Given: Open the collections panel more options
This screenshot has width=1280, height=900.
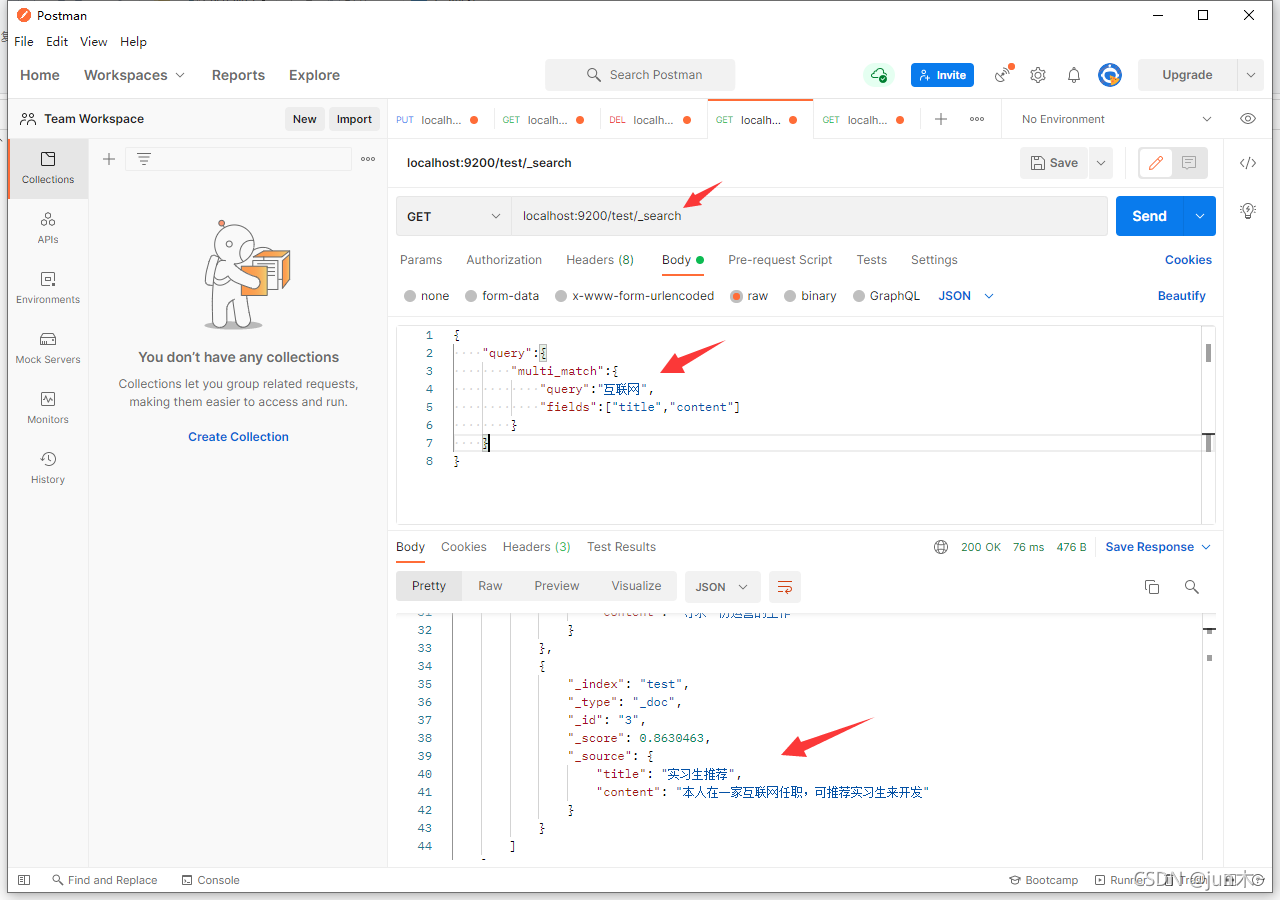Looking at the screenshot, I should pyautogui.click(x=368, y=159).
